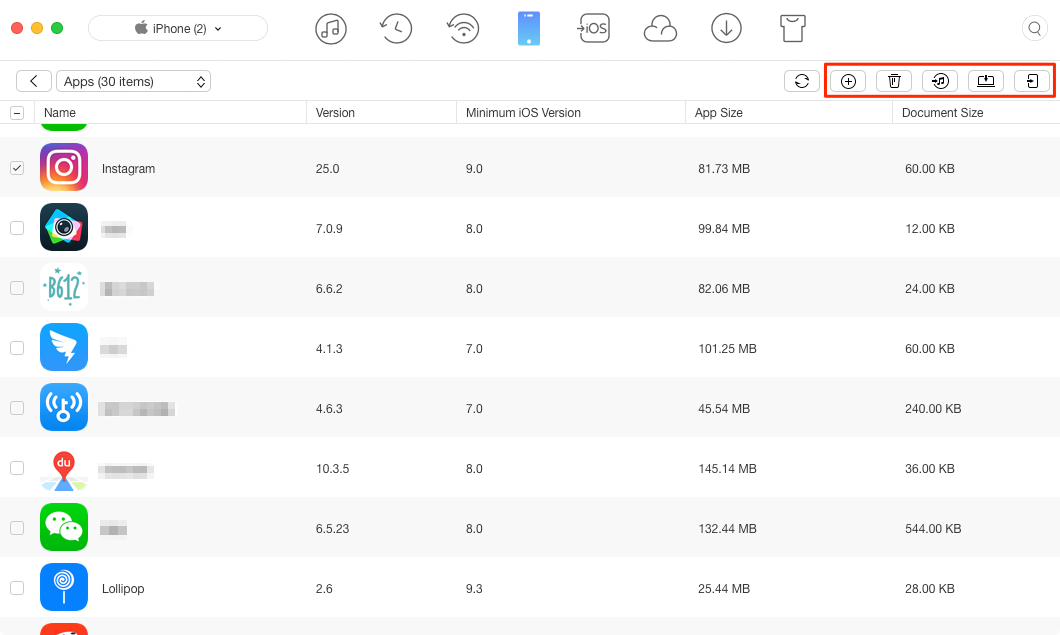Check the box for version 4.1.3 app
The image size is (1060, 635).
coord(17,348)
